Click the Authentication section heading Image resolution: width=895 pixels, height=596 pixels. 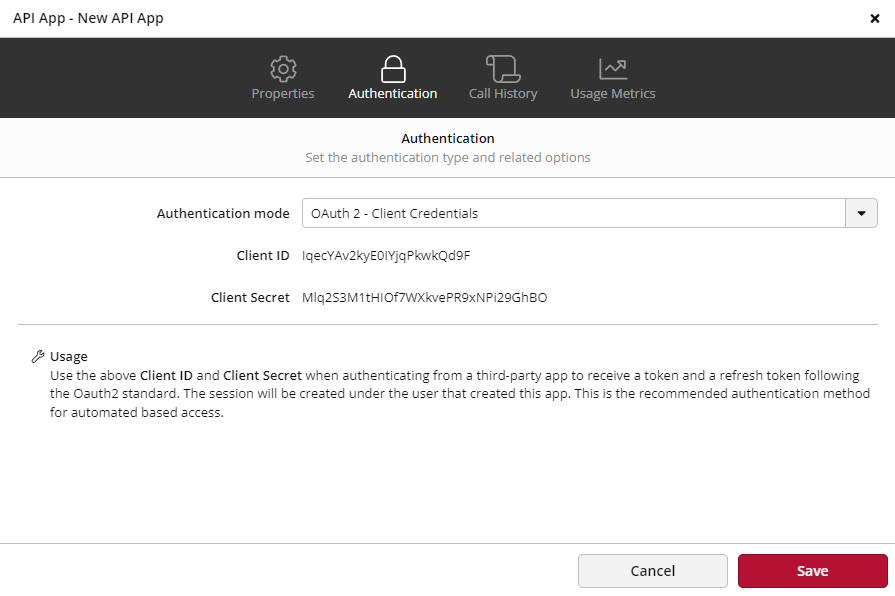pyautogui.click(x=447, y=138)
